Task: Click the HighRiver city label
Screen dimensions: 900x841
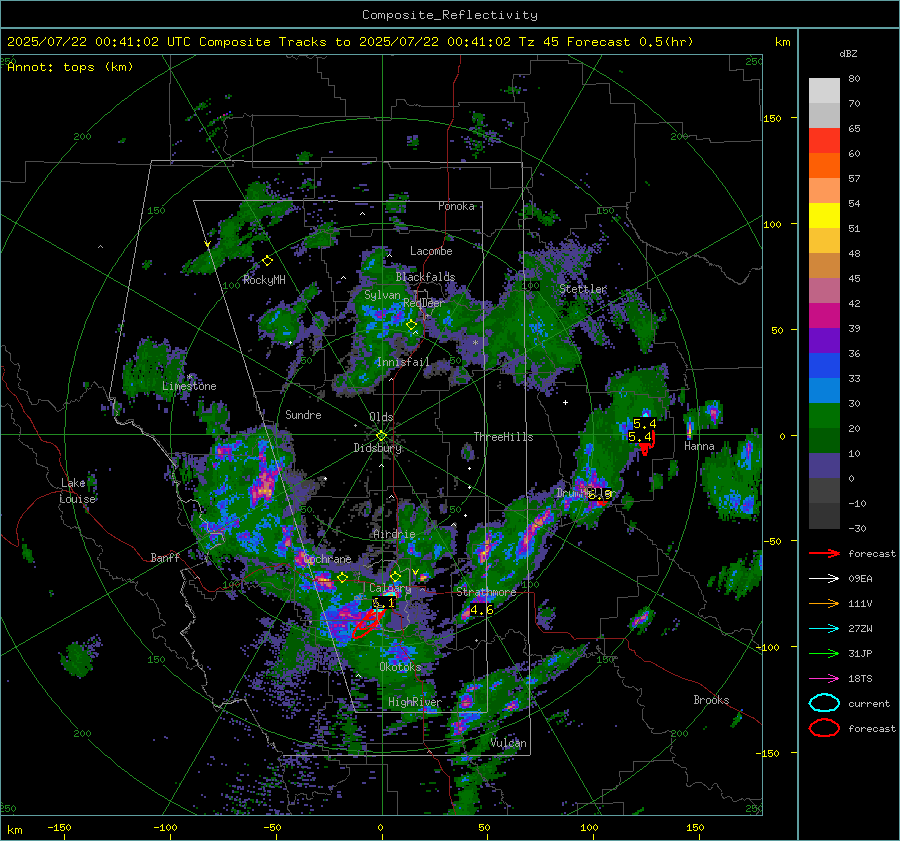Action: click(414, 702)
